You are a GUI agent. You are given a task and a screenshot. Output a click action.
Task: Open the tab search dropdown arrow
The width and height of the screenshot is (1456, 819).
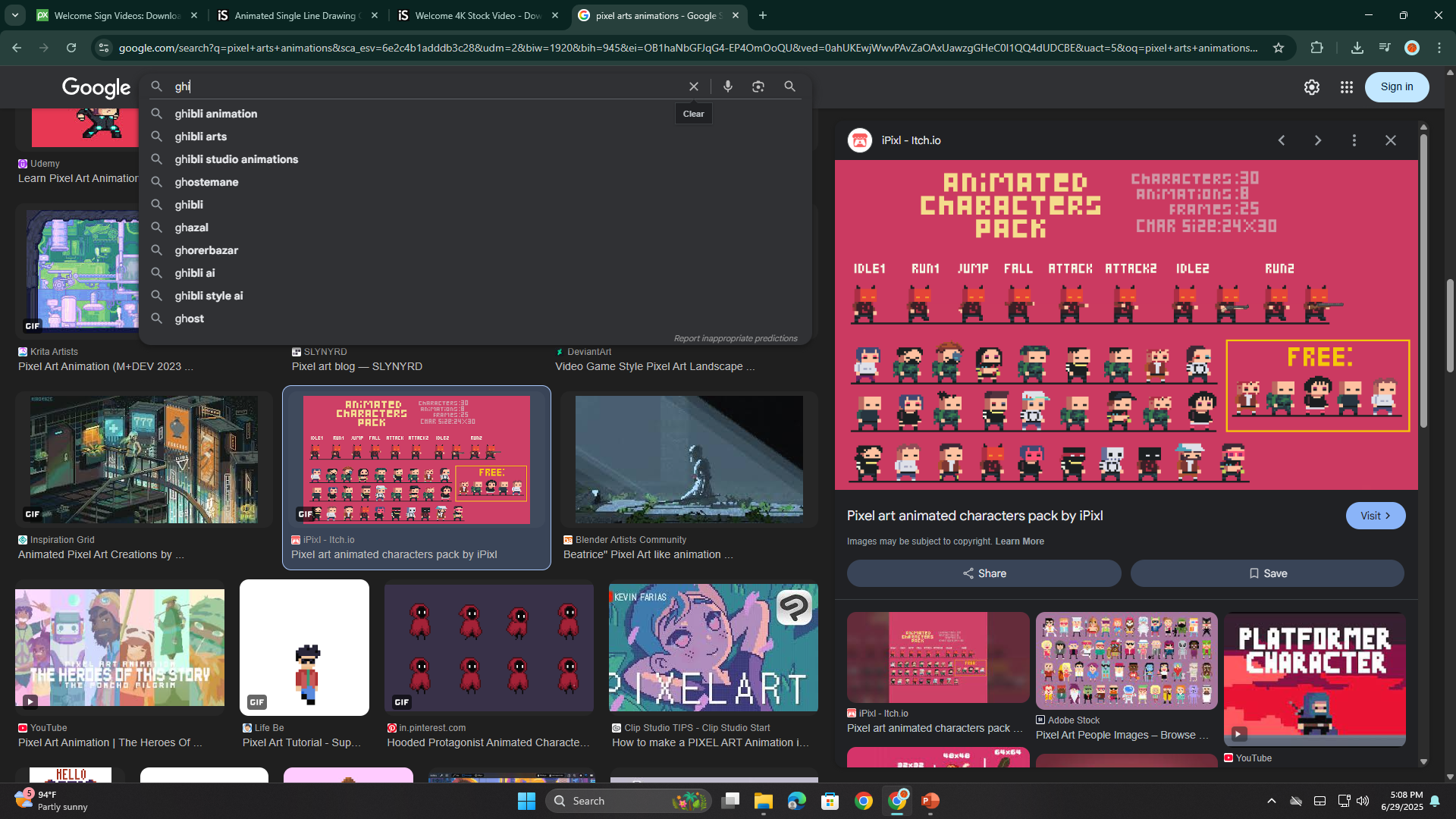14,15
